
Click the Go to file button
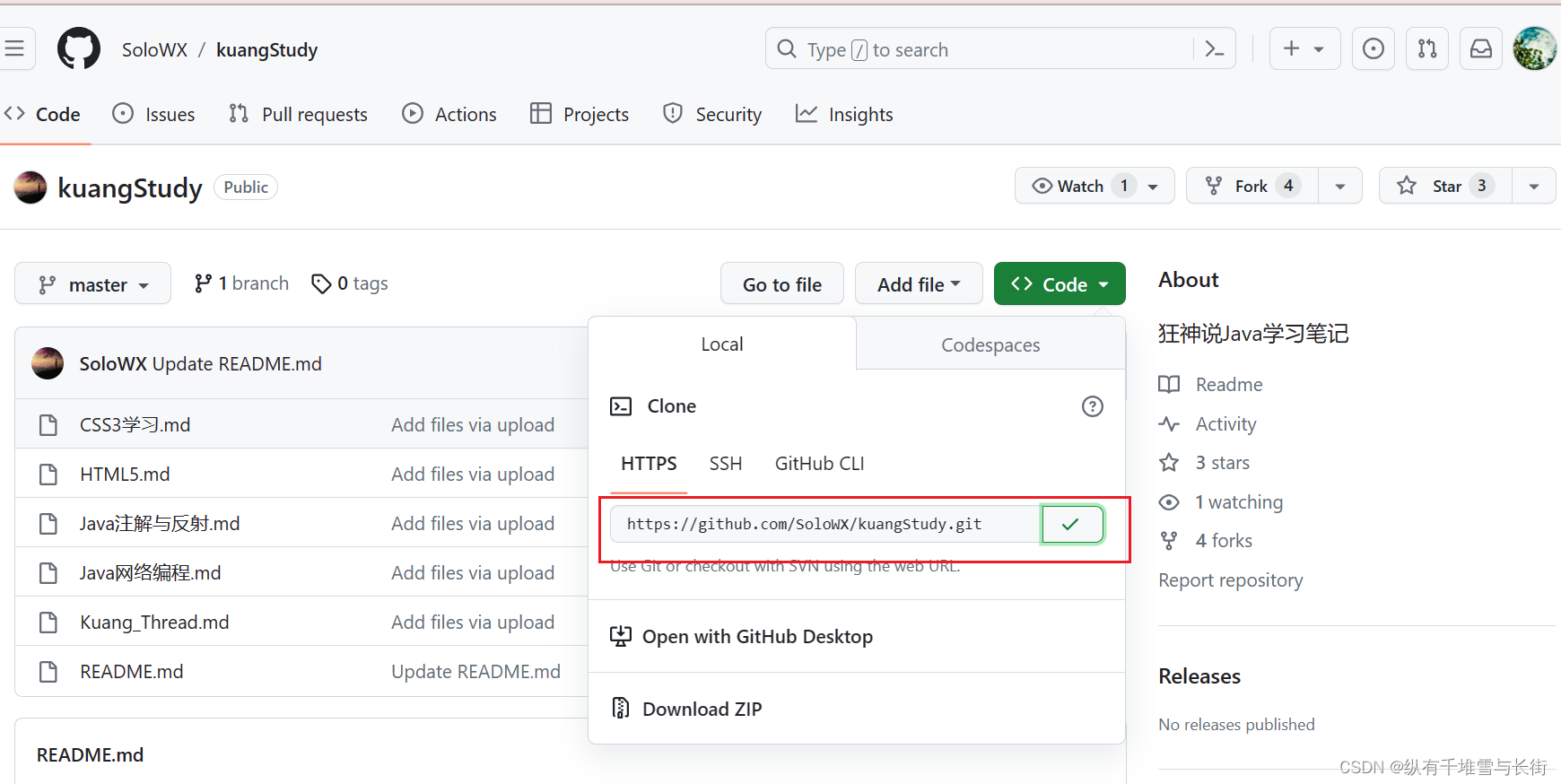pos(782,284)
